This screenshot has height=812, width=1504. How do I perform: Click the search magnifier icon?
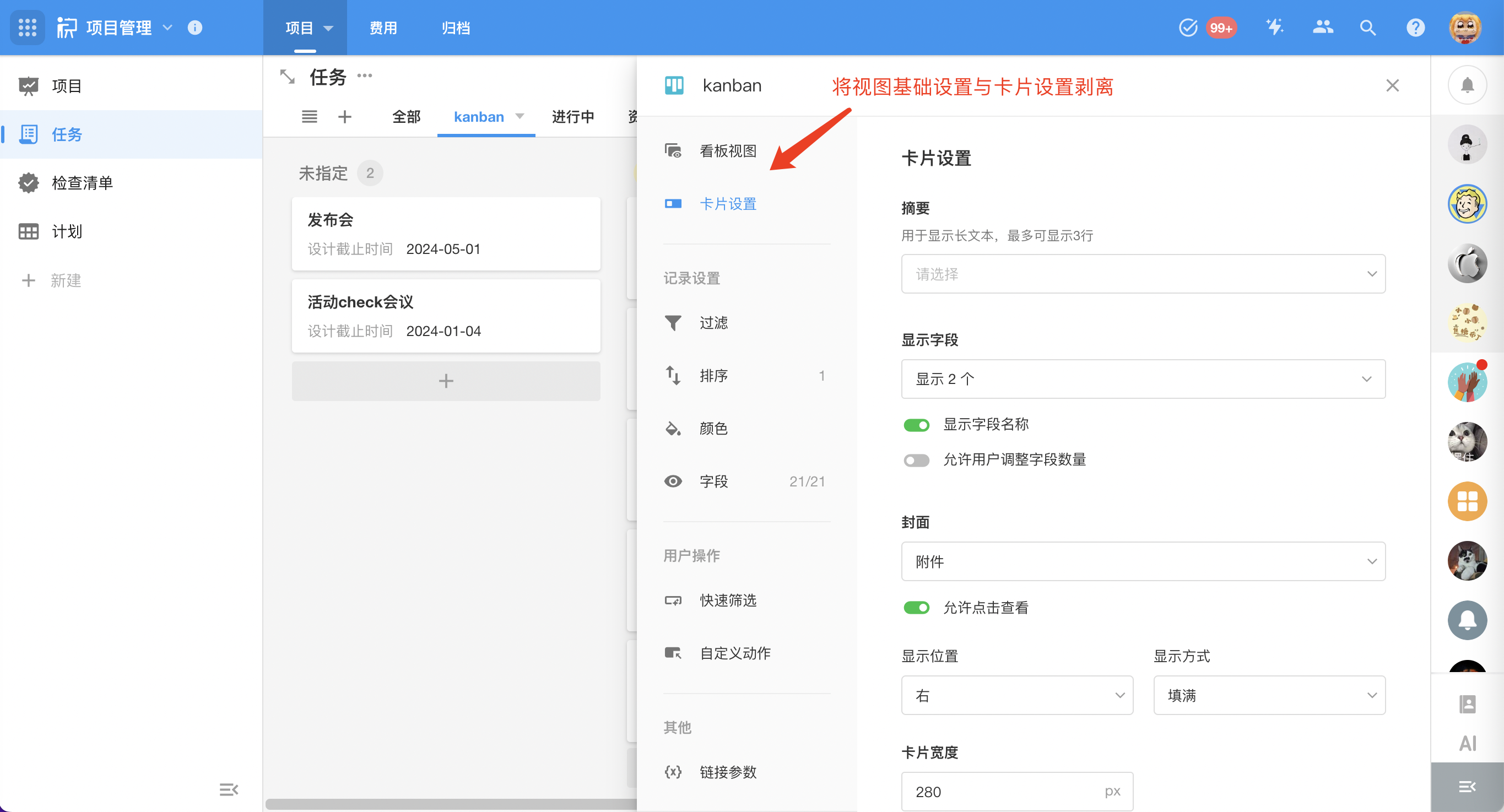(x=1368, y=28)
